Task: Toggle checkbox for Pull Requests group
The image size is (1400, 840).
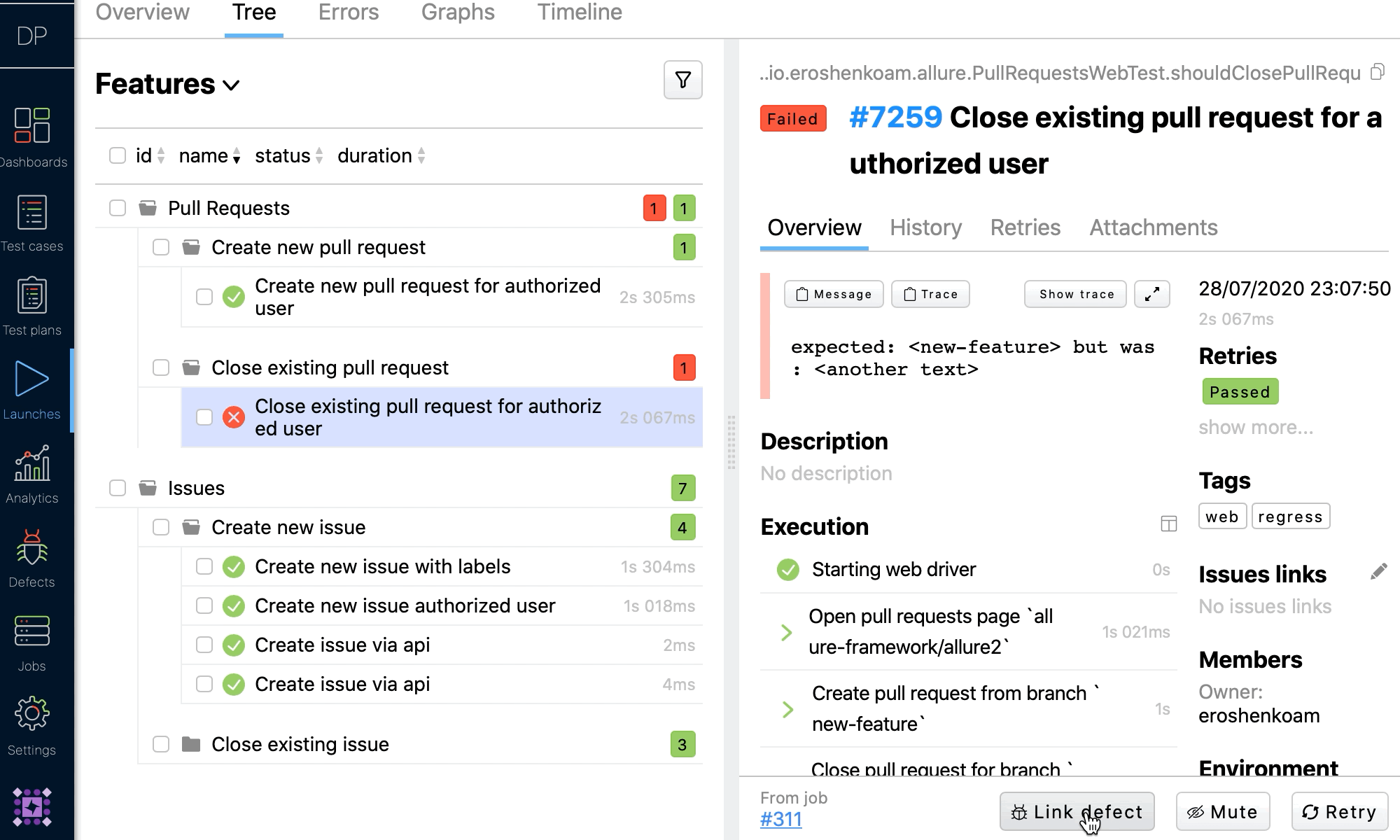Action: point(118,208)
